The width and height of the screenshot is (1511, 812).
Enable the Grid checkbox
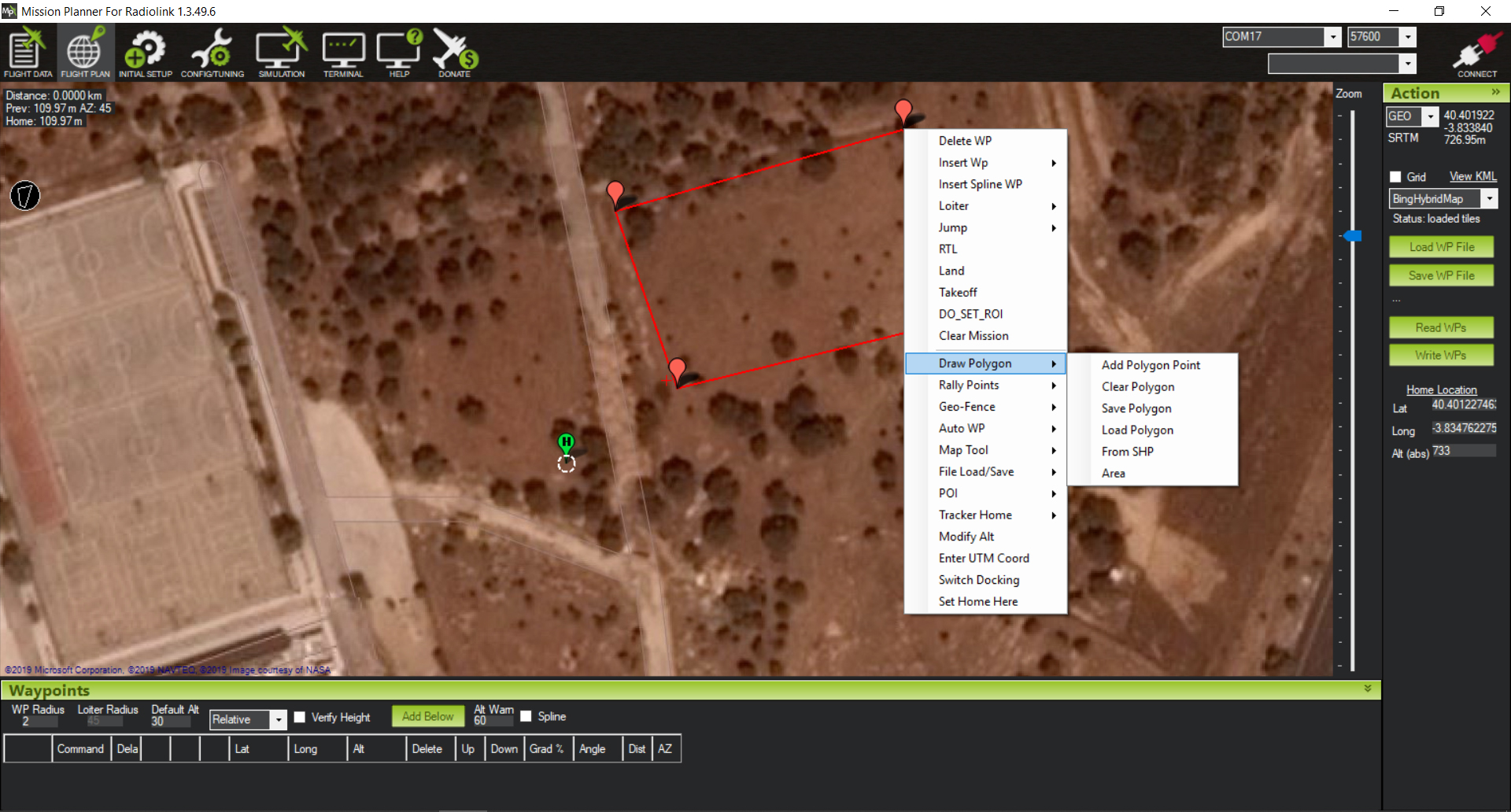[x=1395, y=177]
